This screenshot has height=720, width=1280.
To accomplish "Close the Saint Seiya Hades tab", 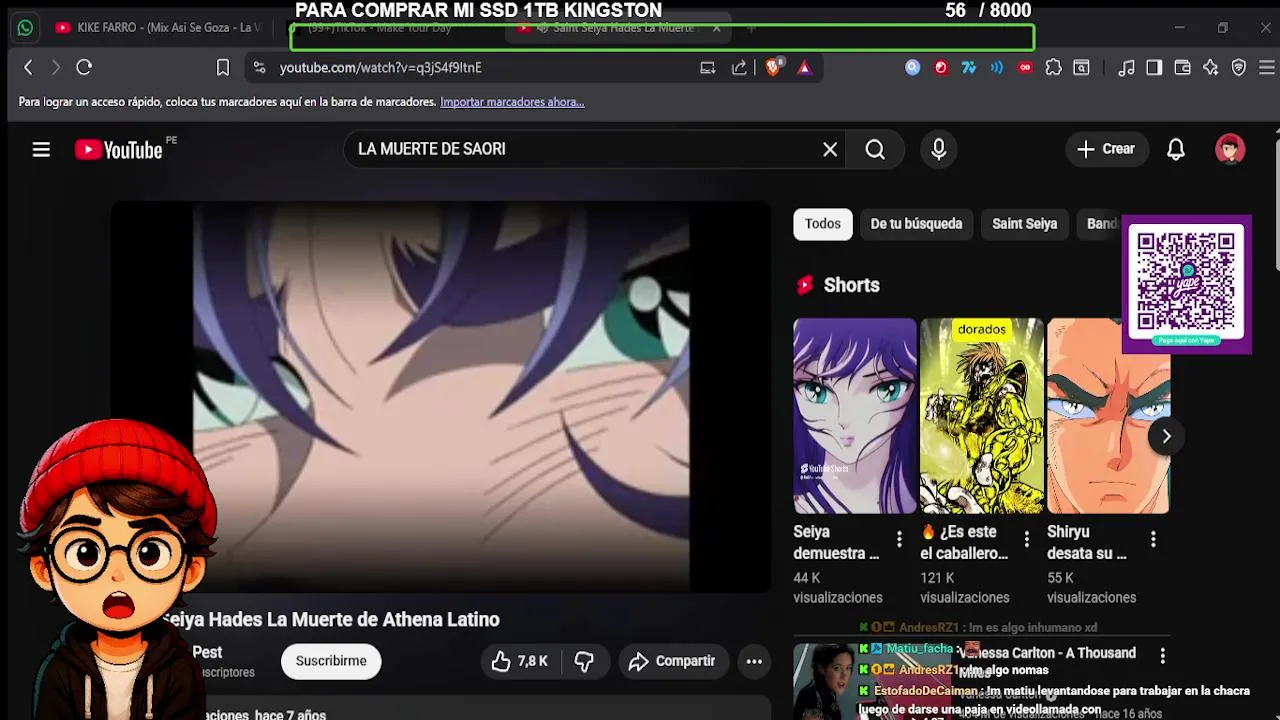I will [716, 28].
